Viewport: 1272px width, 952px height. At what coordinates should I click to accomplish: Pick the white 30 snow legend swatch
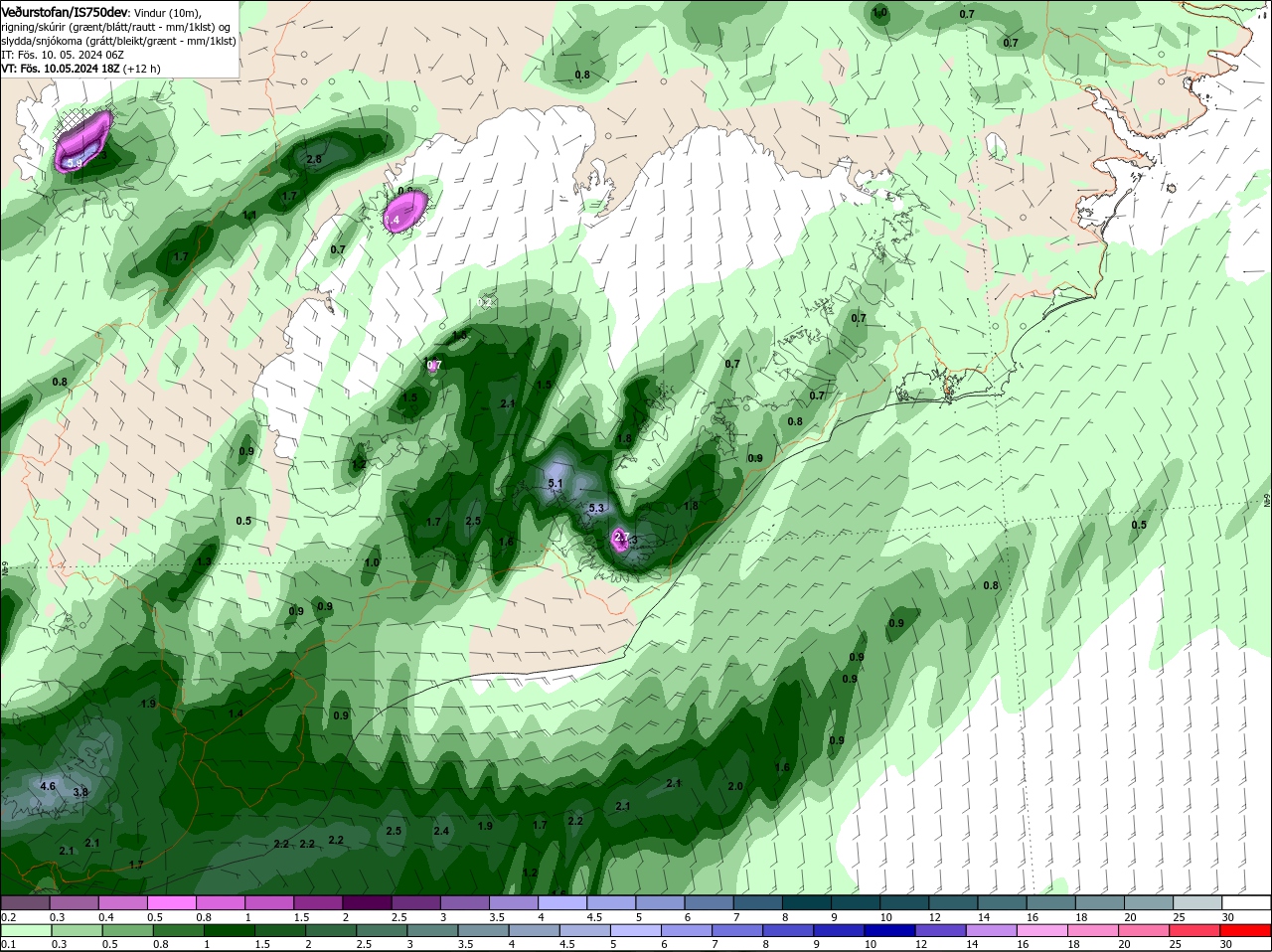point(1246,902)
